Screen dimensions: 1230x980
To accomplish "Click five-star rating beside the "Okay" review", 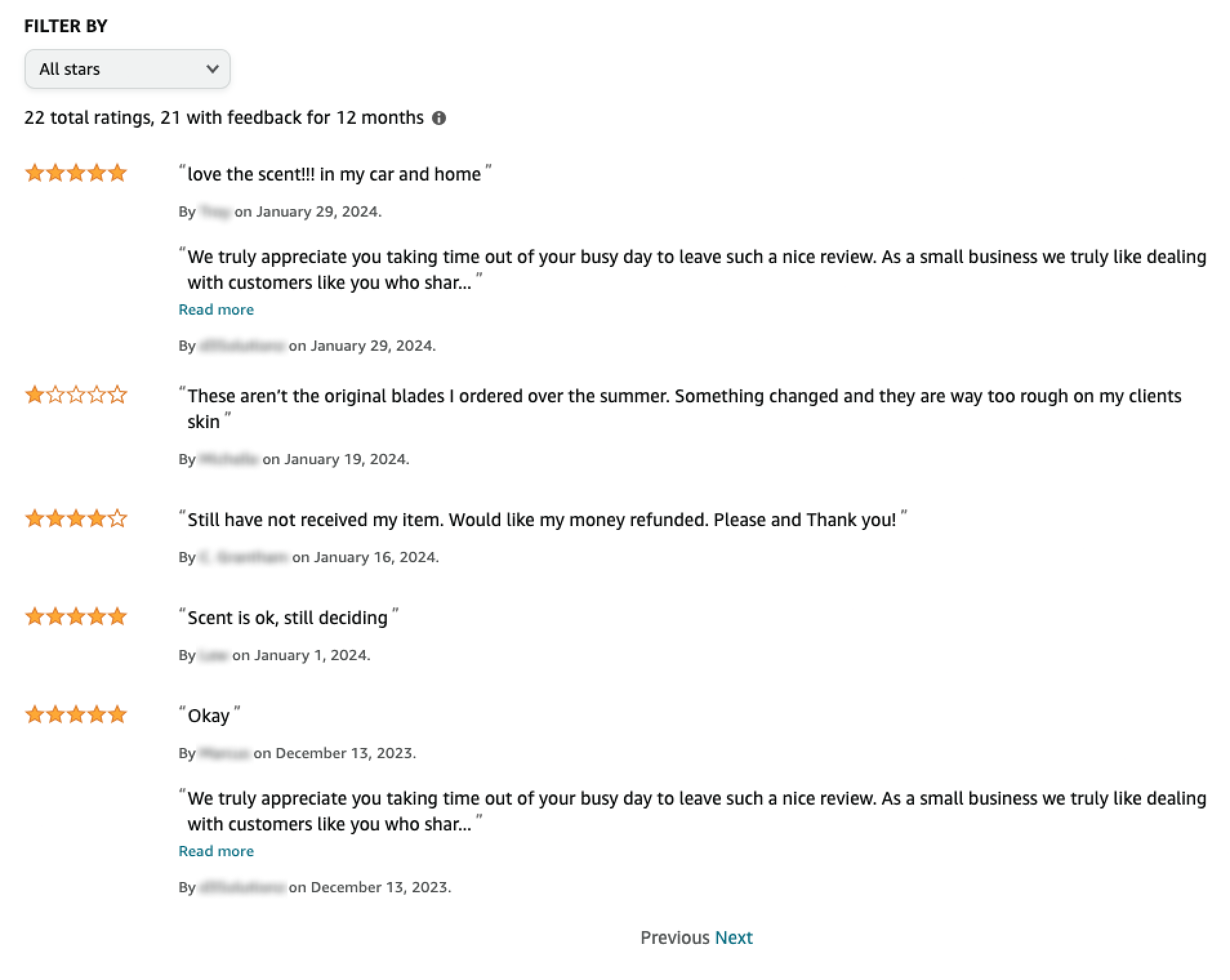I will coord(75,715).
